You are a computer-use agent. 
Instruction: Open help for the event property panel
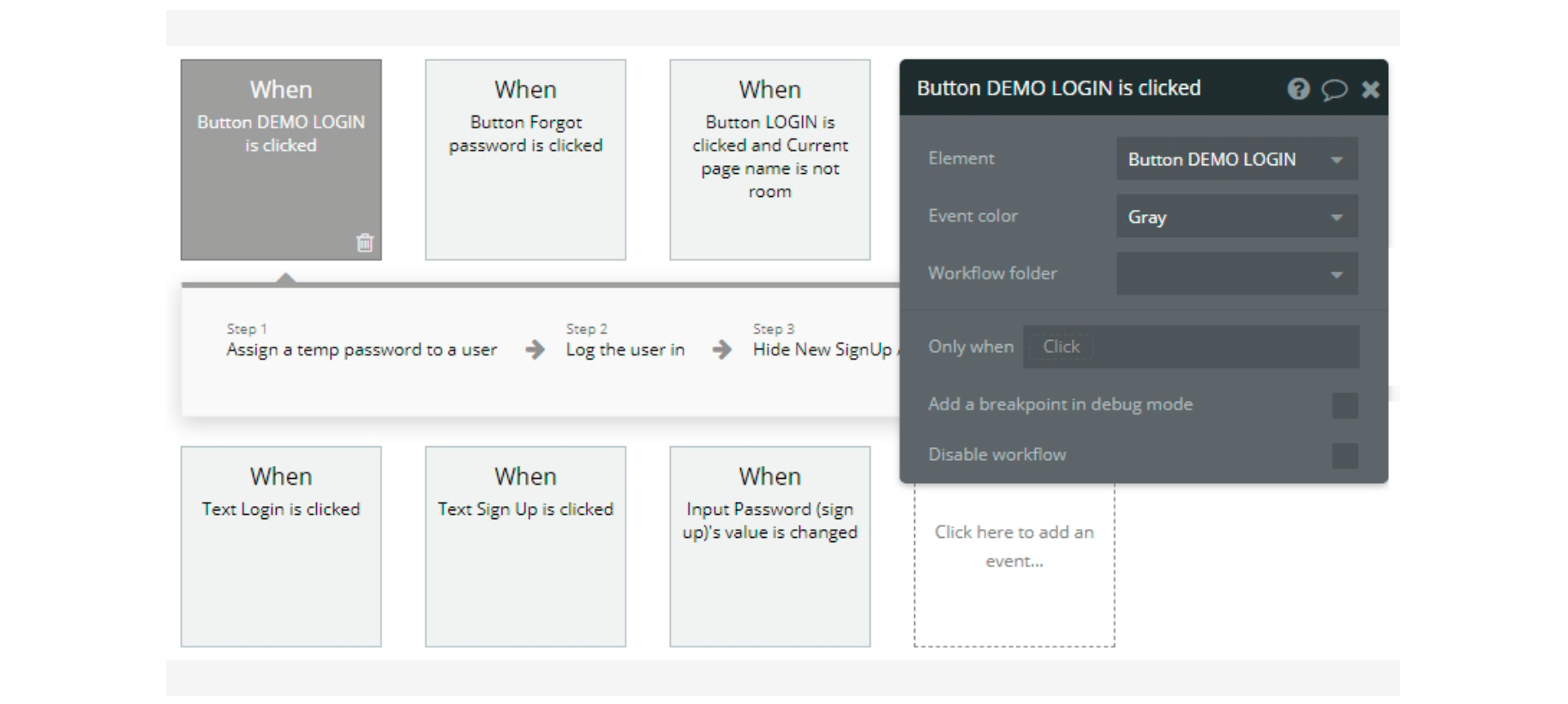[1298, 88]
